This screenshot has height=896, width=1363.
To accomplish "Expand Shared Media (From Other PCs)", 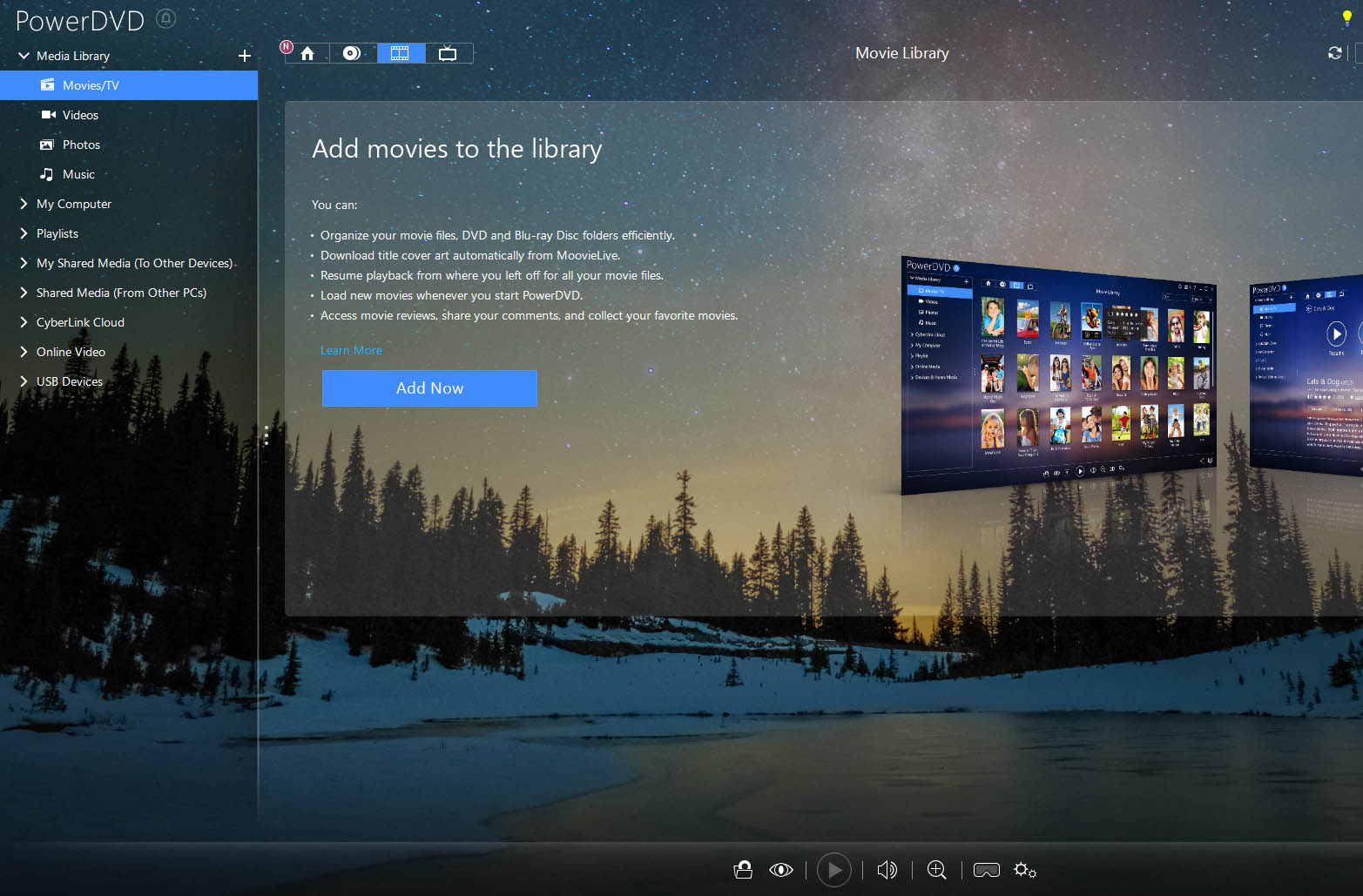I will click(24, 293).
